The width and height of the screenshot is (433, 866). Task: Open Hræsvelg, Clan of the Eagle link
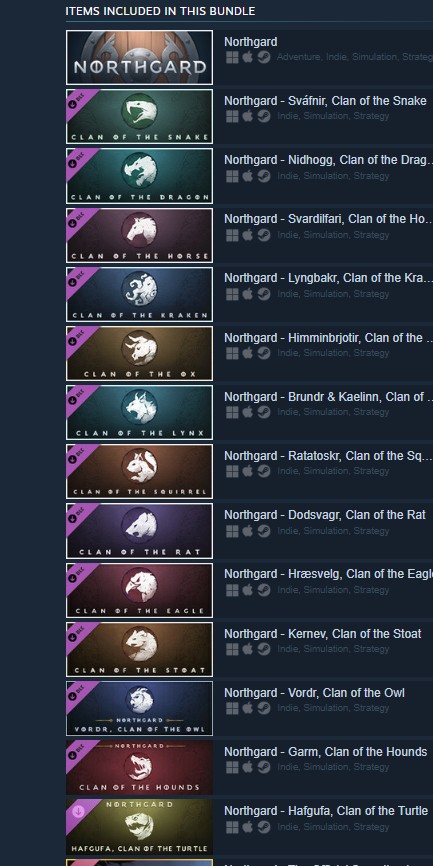329,574
